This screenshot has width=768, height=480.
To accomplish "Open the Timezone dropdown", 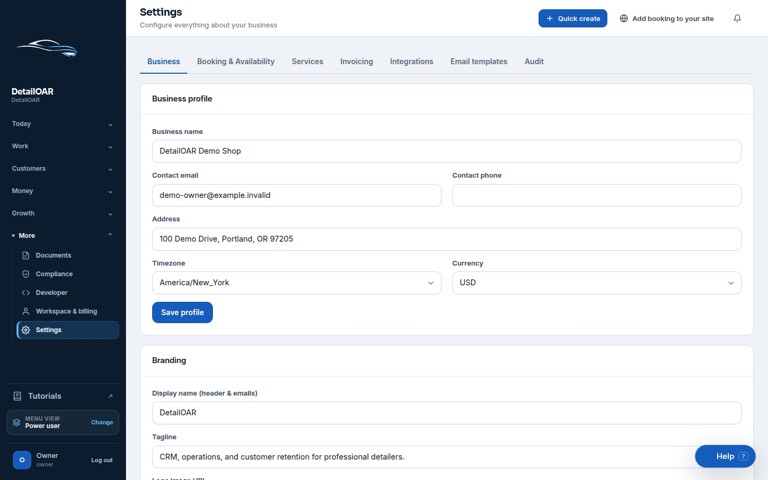I will [296, 283].
